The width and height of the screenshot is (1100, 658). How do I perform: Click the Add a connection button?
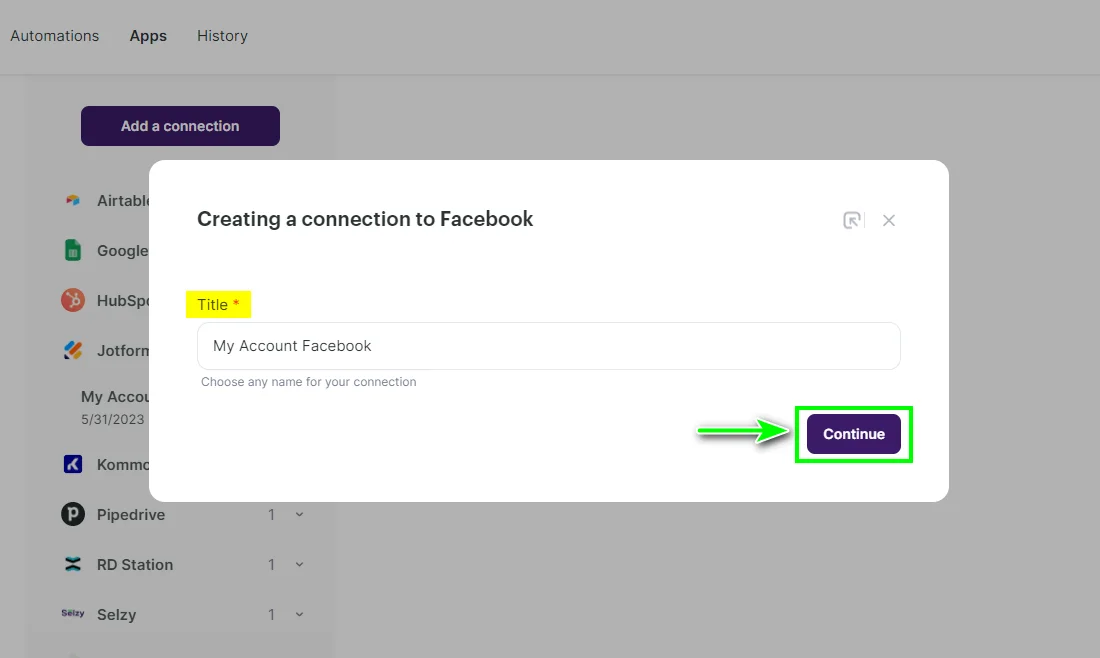pyautogui.click(x=180, y=125)
